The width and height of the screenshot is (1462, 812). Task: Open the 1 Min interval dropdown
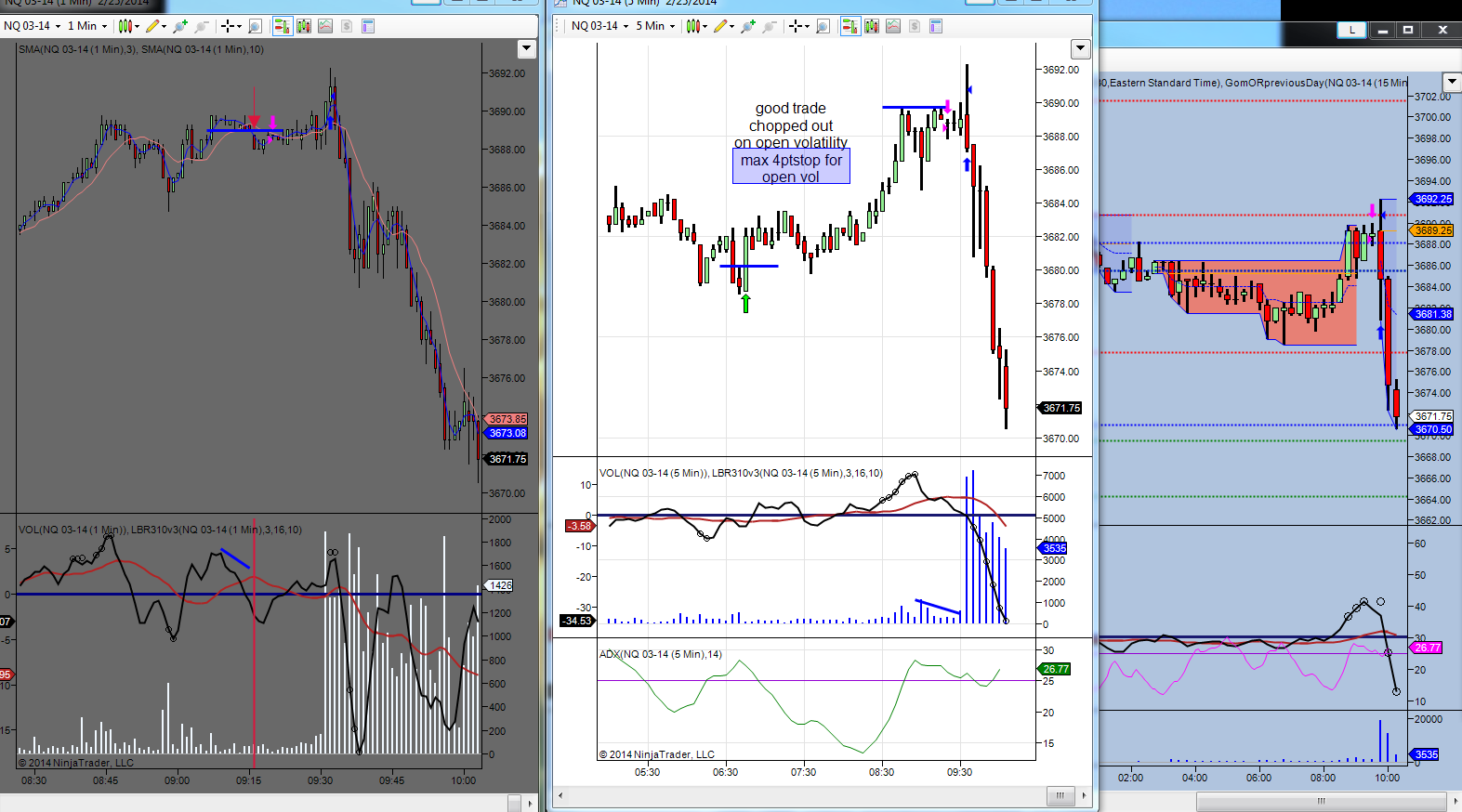point(87,26)
